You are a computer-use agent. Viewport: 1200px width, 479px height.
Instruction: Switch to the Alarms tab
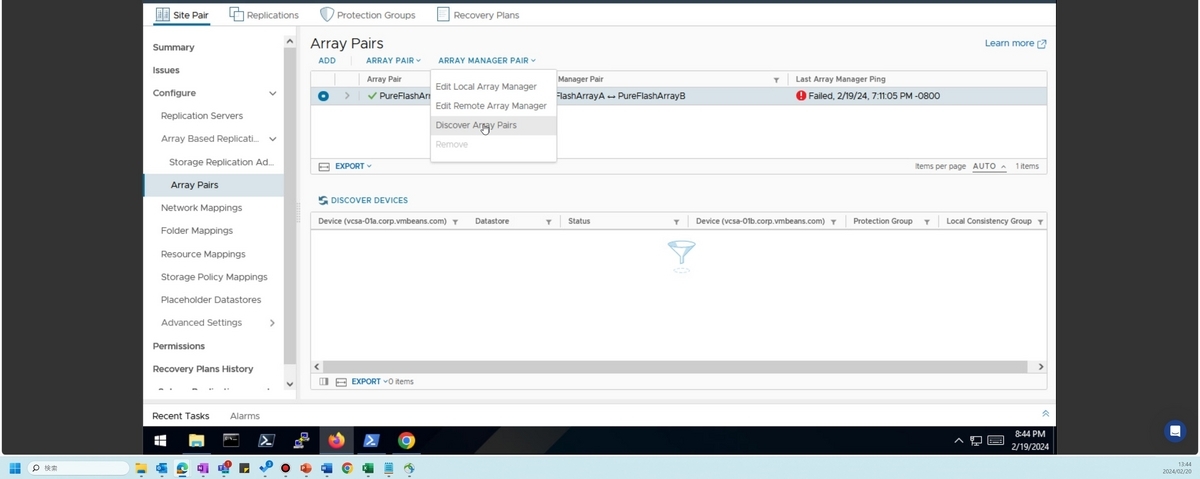pyautogui.click(x=245, y=416)
